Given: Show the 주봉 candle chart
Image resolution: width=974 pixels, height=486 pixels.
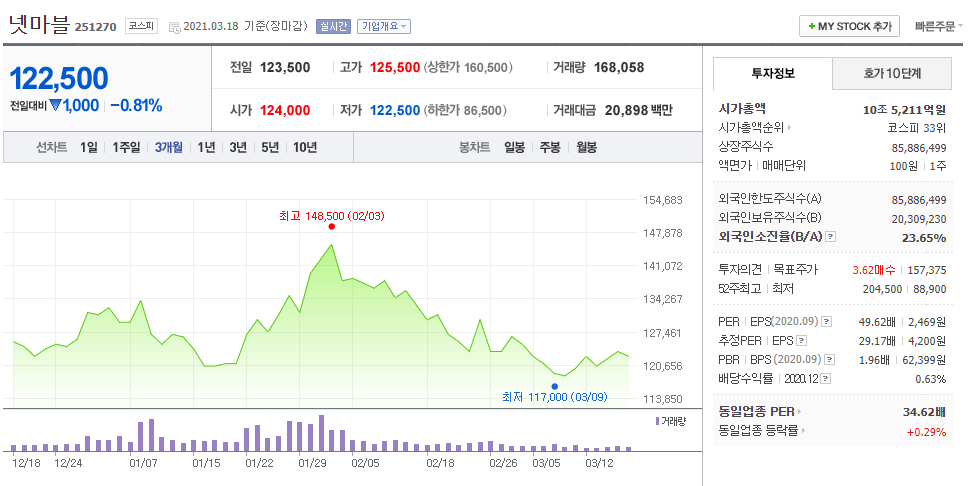Looking at the screenshot, I should point(550,148).
